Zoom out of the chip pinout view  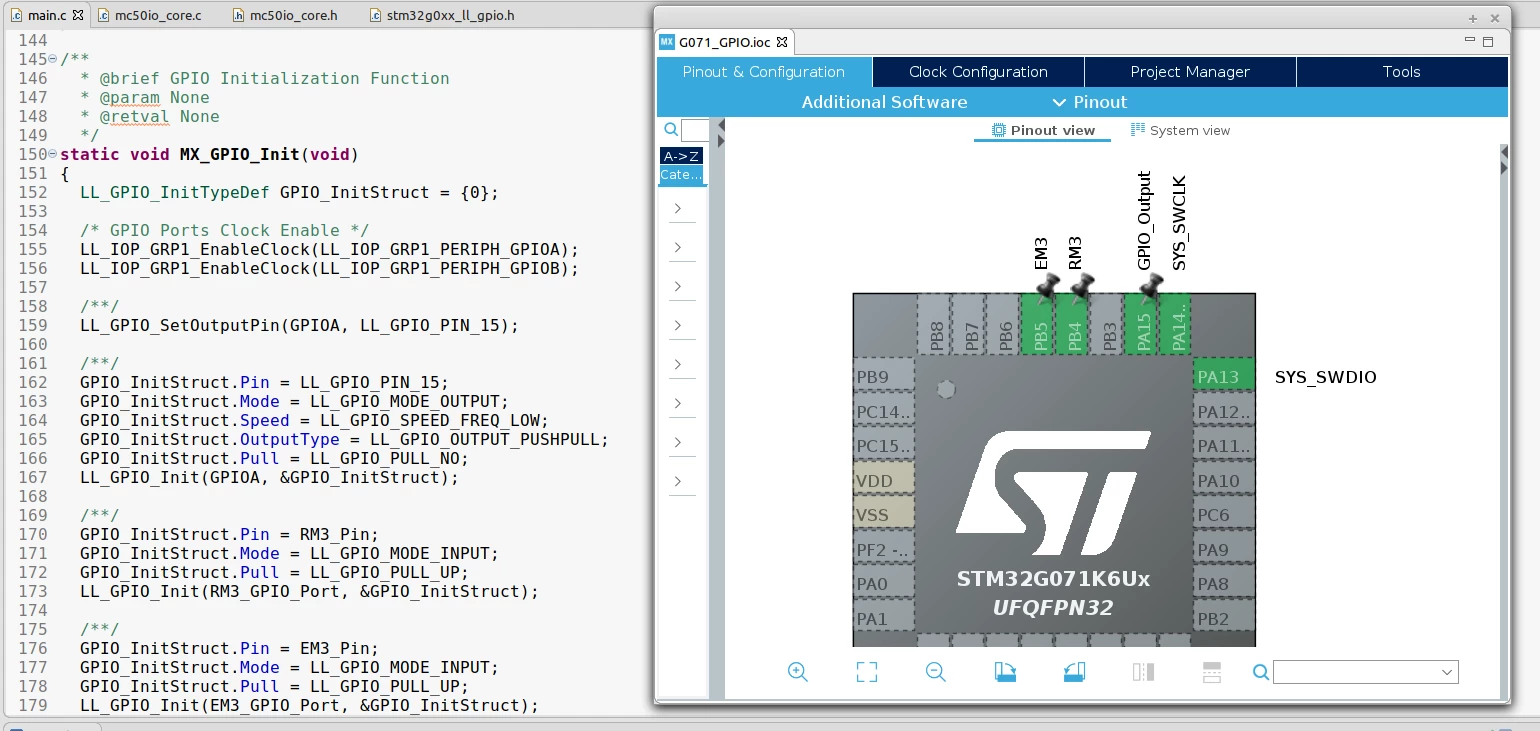[x=936, y=672]
